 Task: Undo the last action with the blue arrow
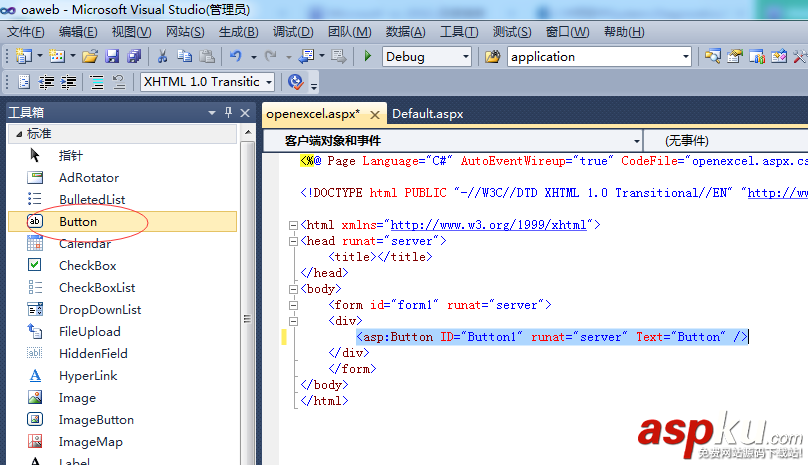pyautogui.click(x=236, y=56)
